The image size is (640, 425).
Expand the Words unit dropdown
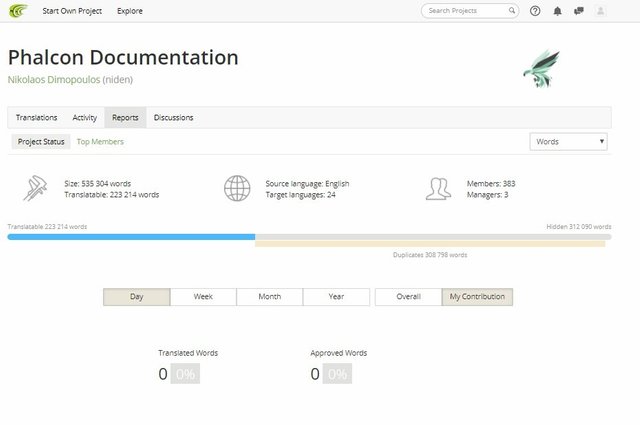(x=568, y=142)
